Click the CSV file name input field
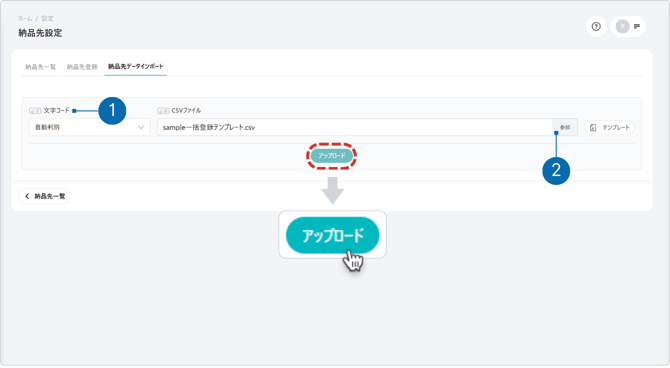This screenshot has height=368, width=670. pyautogui.click(x=355, y=127)
